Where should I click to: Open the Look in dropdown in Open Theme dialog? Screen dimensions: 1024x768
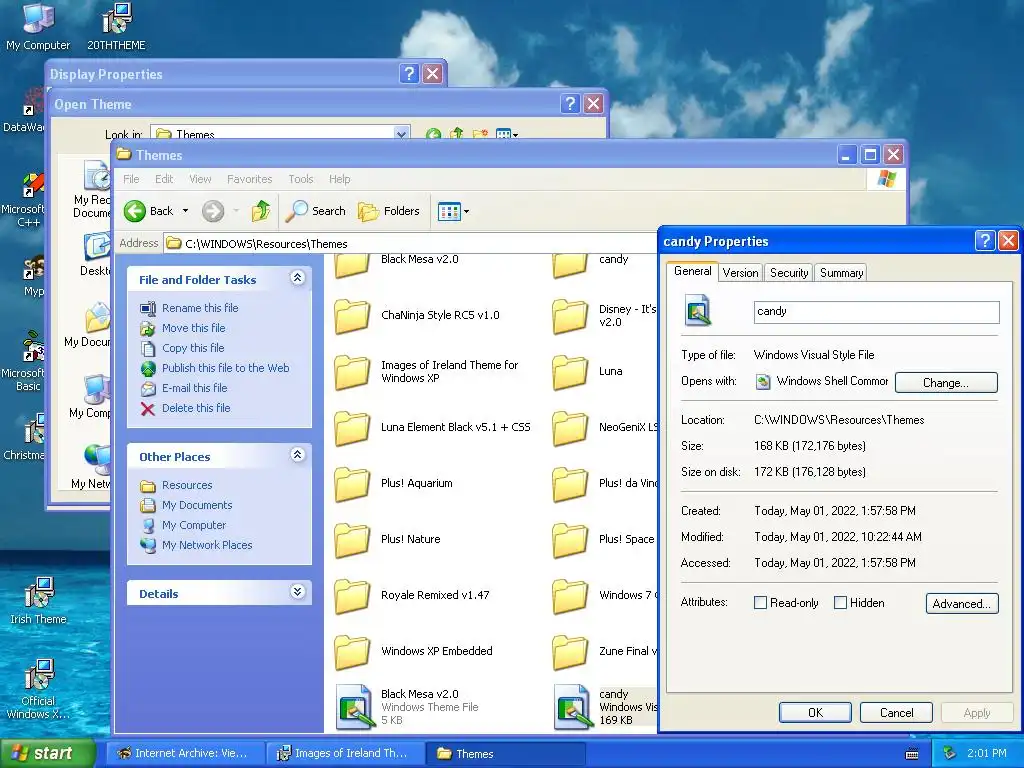point(401,134)
